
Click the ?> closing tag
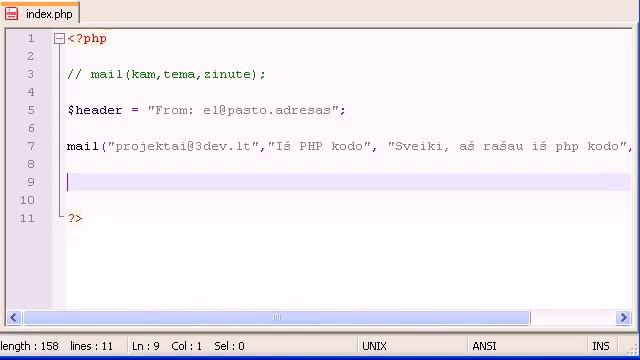(75, 218)
